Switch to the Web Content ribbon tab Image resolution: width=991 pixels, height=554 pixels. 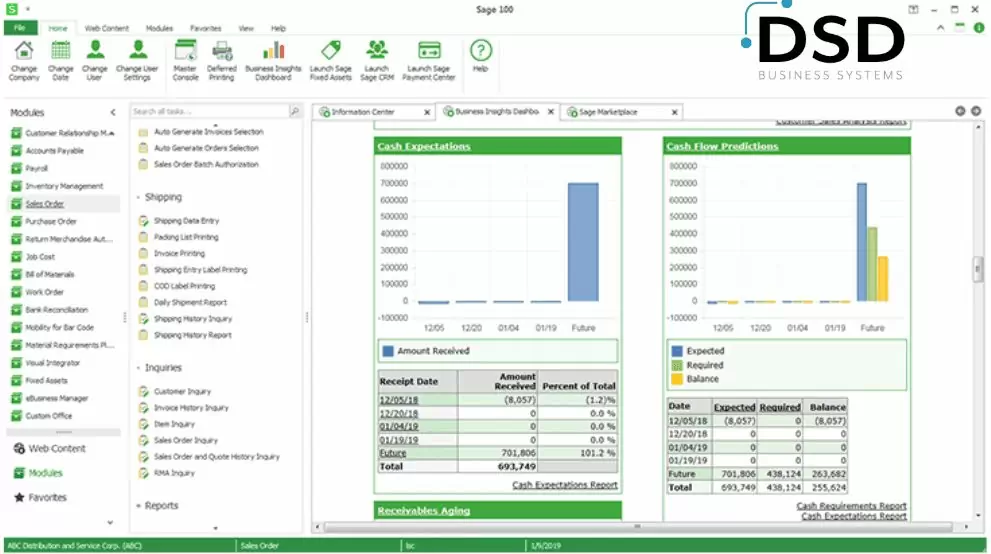(x=106, y=28)
